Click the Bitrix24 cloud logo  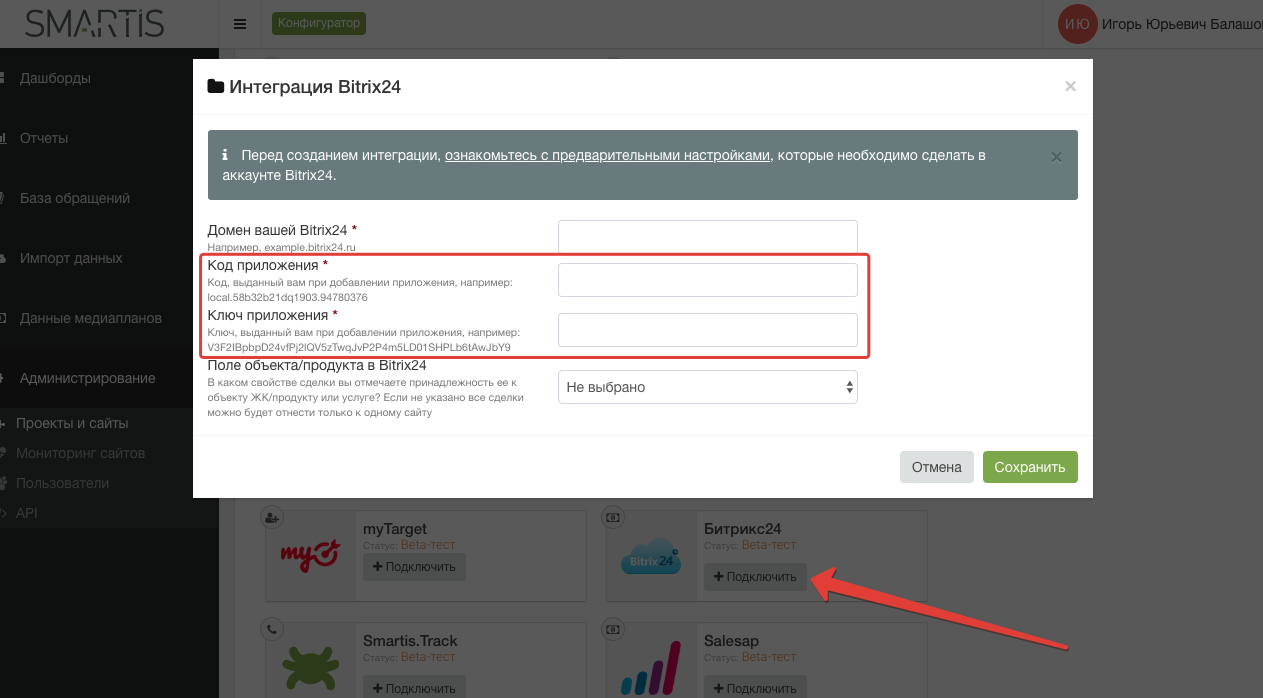(650, 559)
